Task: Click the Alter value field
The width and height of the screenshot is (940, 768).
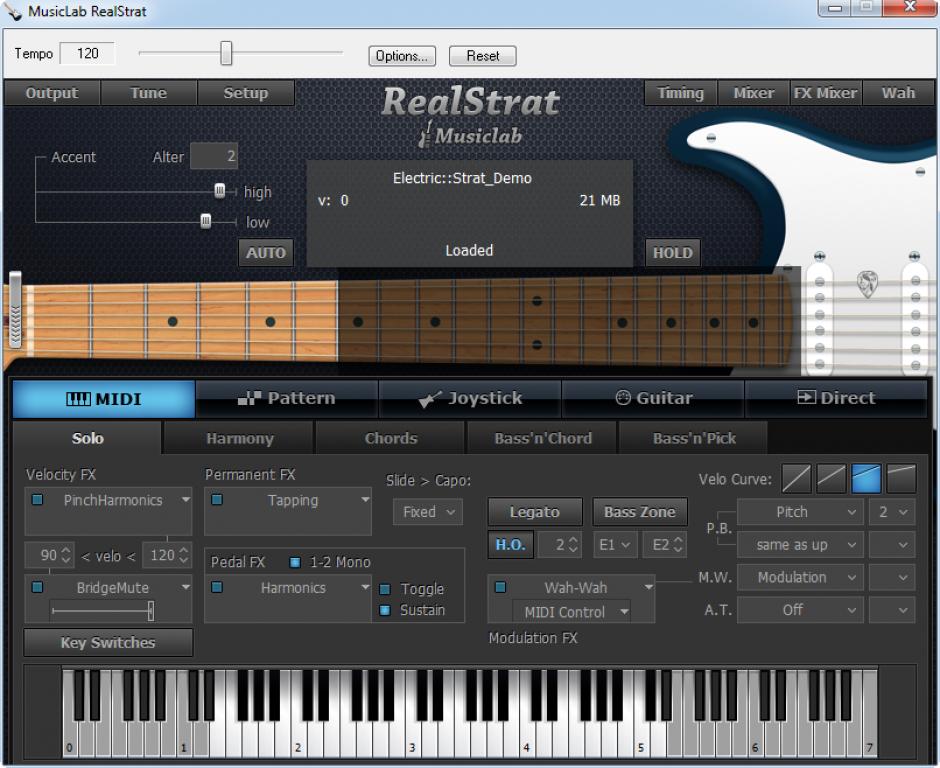Action: pos(214,156)
